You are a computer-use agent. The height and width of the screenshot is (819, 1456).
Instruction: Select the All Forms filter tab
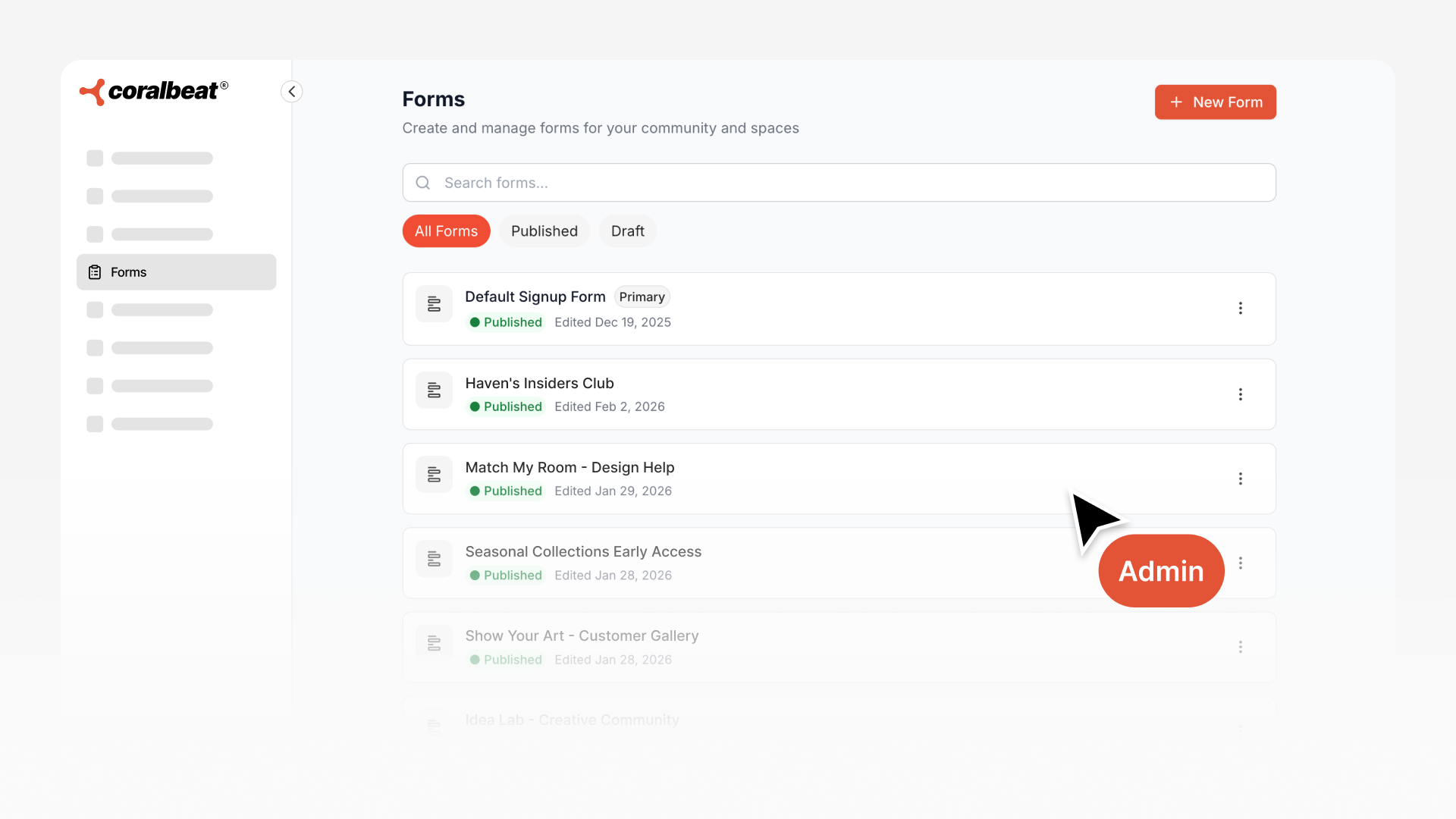point(446,231)
